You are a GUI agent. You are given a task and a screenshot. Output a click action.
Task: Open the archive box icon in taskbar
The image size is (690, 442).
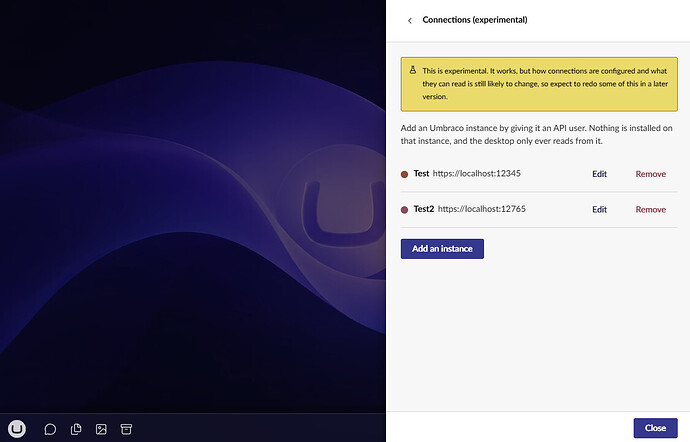[126, 429]
